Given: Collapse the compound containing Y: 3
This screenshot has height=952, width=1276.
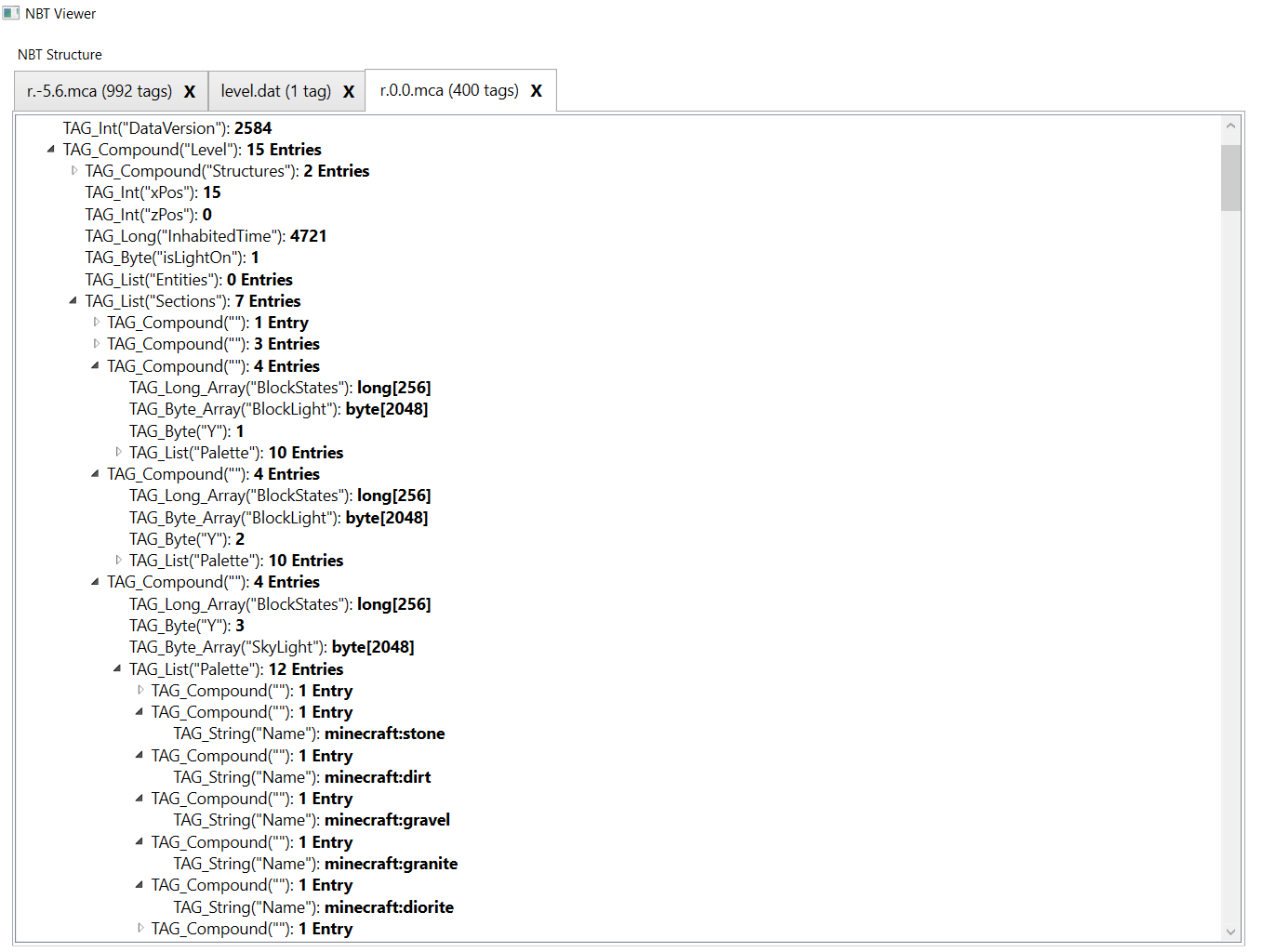Looking at the screenshot, I should (x=95, y=582).
